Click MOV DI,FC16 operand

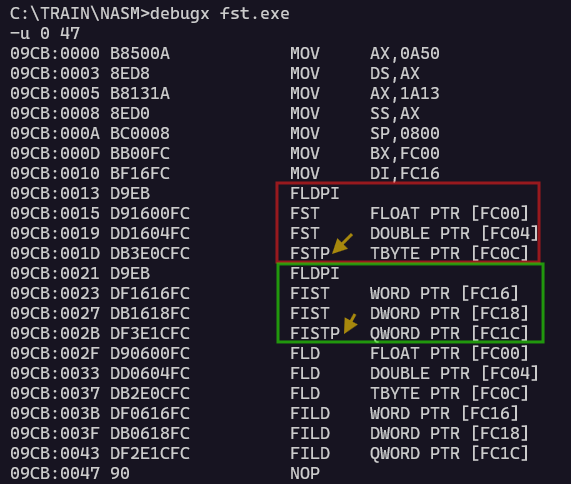[x=405, y=173]
